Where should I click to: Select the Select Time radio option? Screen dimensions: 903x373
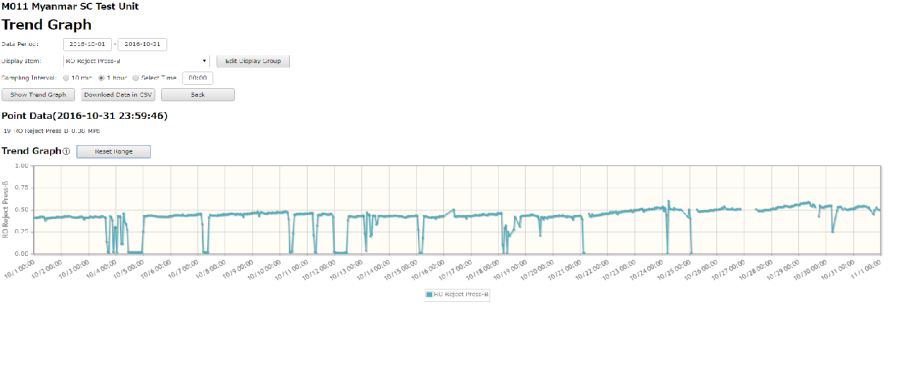tap(136, 78)
